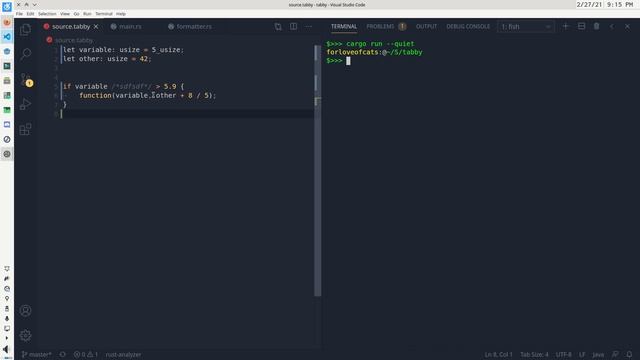This screenshot has width=640, height=360.
Task: Close the terminal panel
Action: point(627,27)
